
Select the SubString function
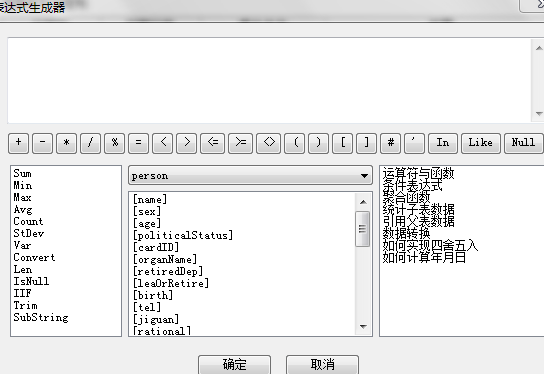pyautogui.click(x=41, y=317)
